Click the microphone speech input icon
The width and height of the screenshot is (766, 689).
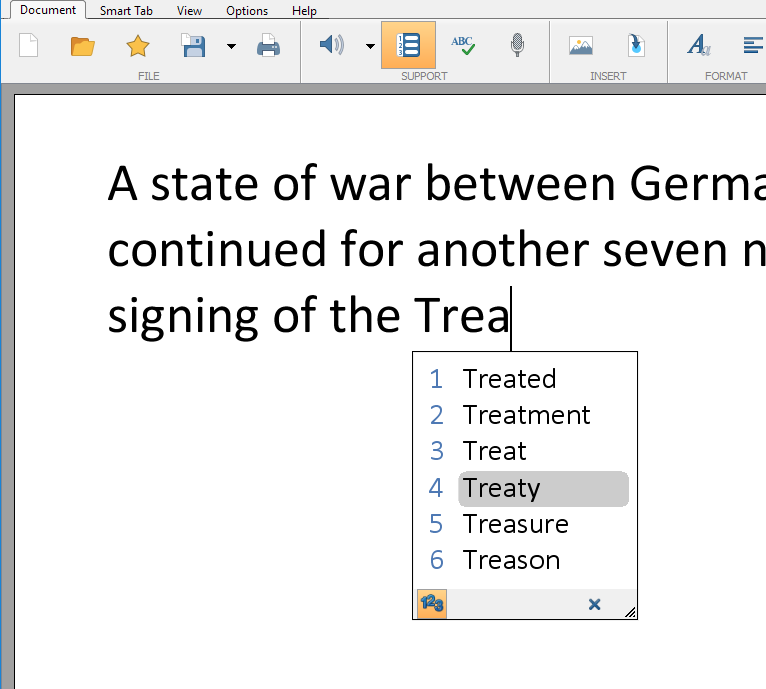tap(516, 45)
